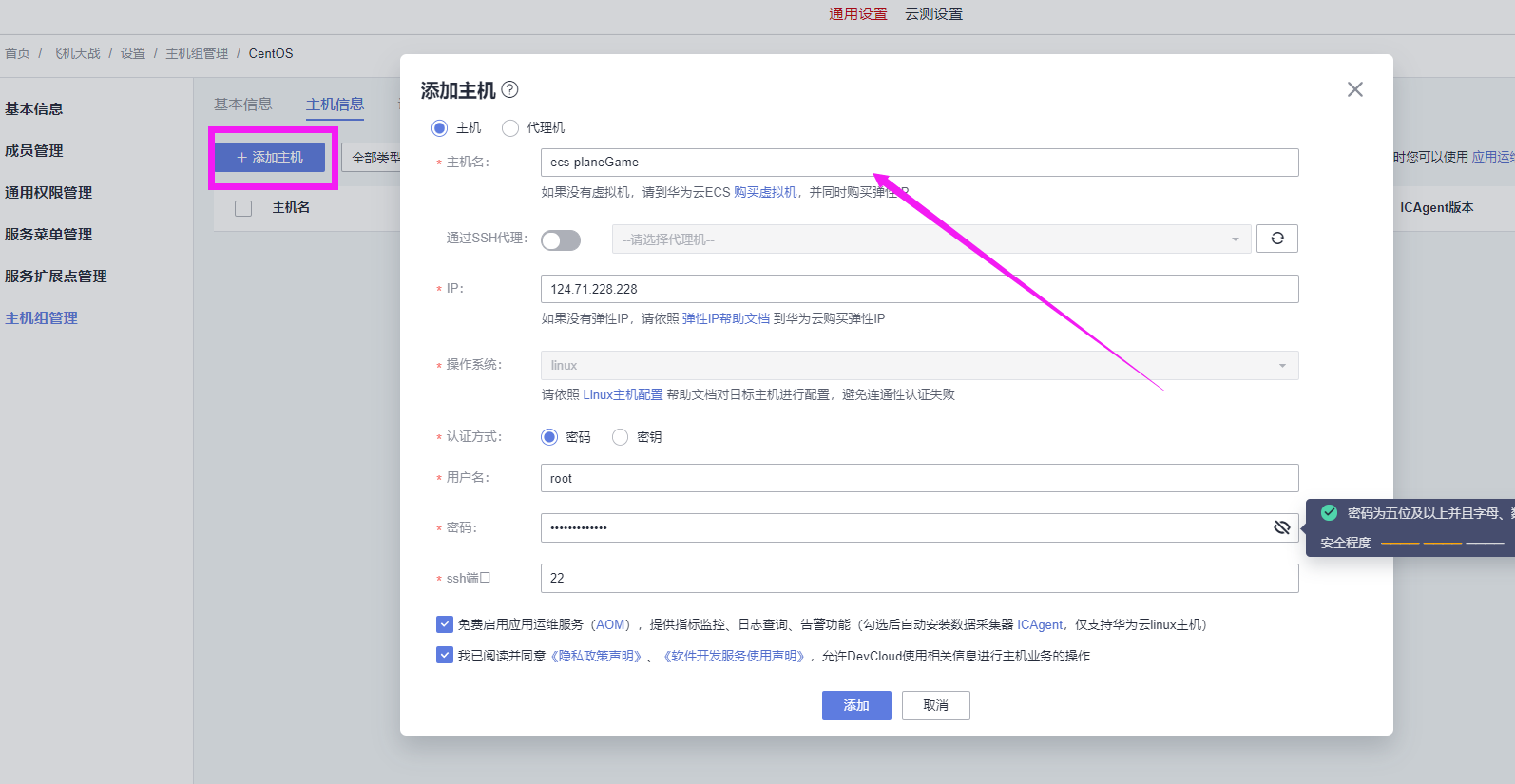Choose 密钥 authentication method
Viewport: 1515px width, 784px height.
tap(621, 437)
